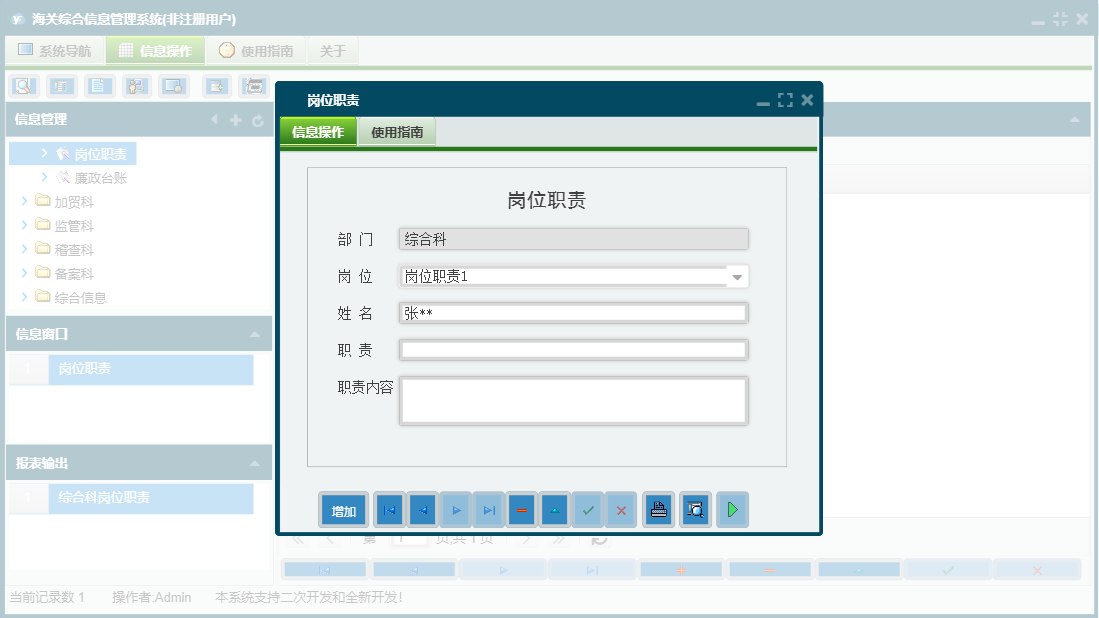Go to the next record
This screenshot has height=618, width=1099.
tap(455, 509)
